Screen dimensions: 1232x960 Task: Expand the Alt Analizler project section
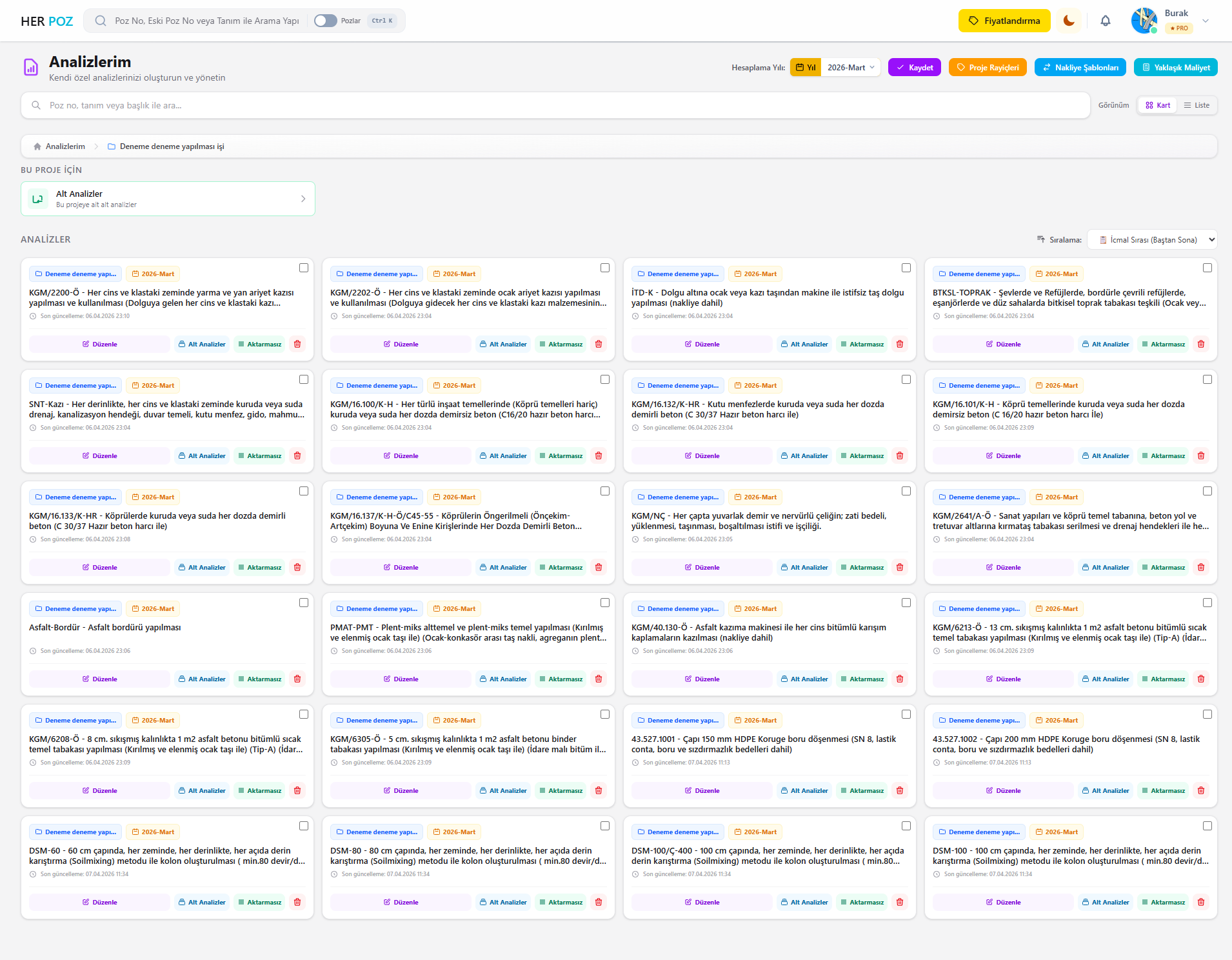(x=168, y=199)
